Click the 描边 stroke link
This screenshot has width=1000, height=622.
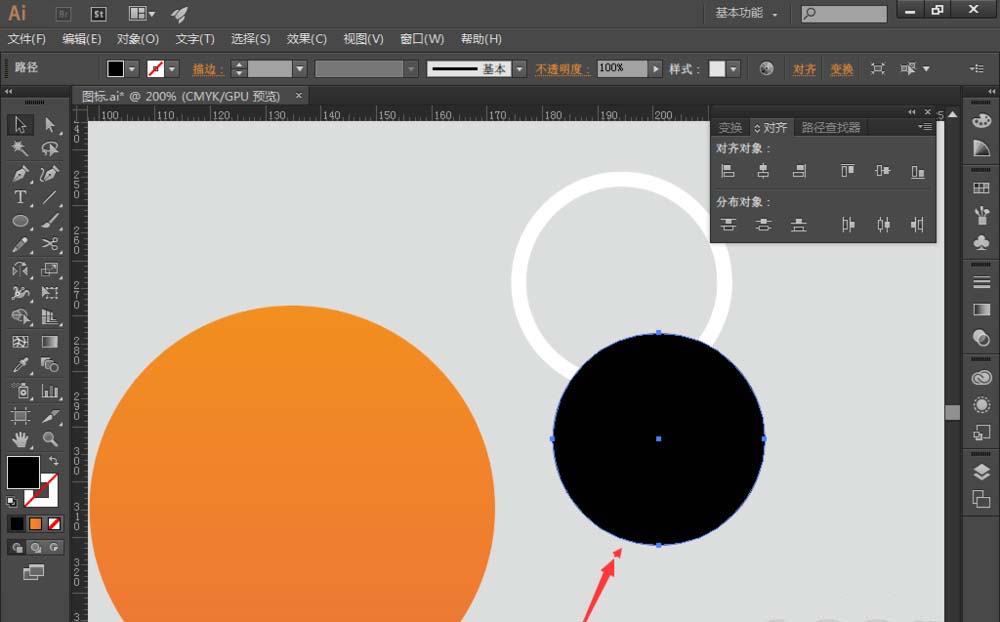208,69
